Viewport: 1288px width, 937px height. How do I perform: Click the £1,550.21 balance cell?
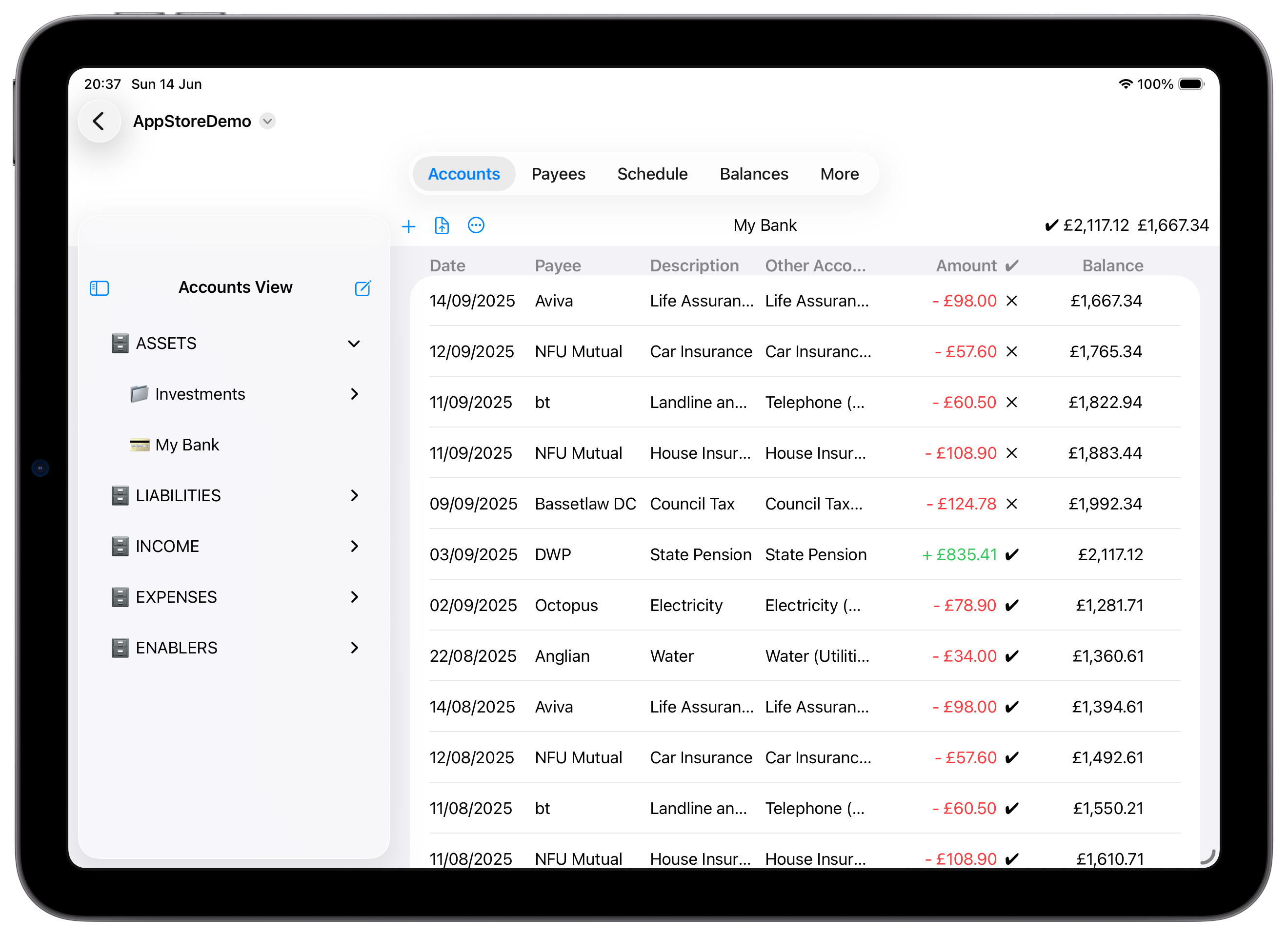click(x=1107, y=808)
